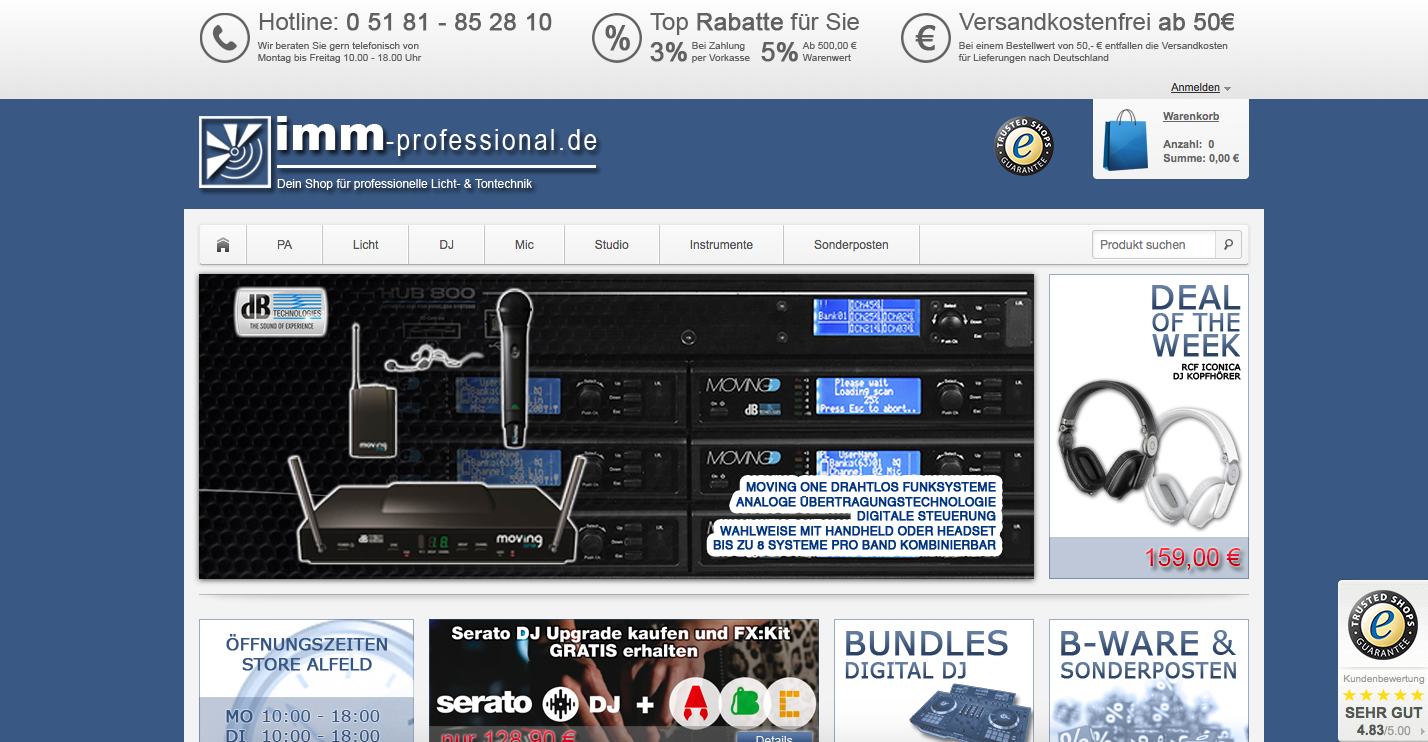Open the Instrumente menu
The height and width of the screenshot is (742, 1428).
pos(721,245)
